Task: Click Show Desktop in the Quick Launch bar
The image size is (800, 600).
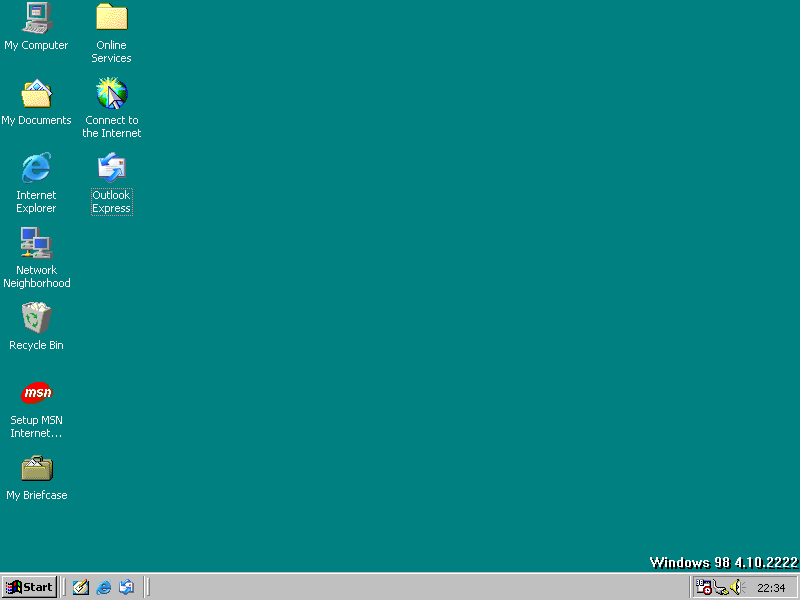Action: click(80, 587)
